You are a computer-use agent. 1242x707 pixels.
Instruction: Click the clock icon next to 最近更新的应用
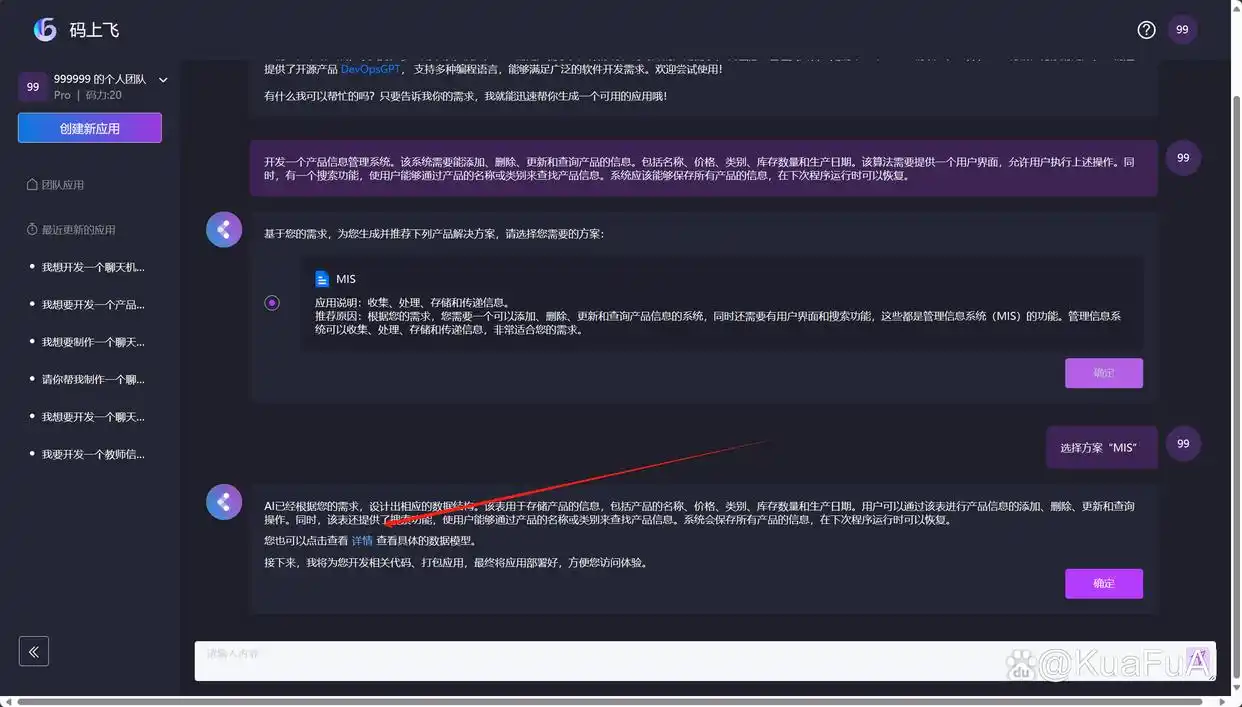(x=34, y=229)
